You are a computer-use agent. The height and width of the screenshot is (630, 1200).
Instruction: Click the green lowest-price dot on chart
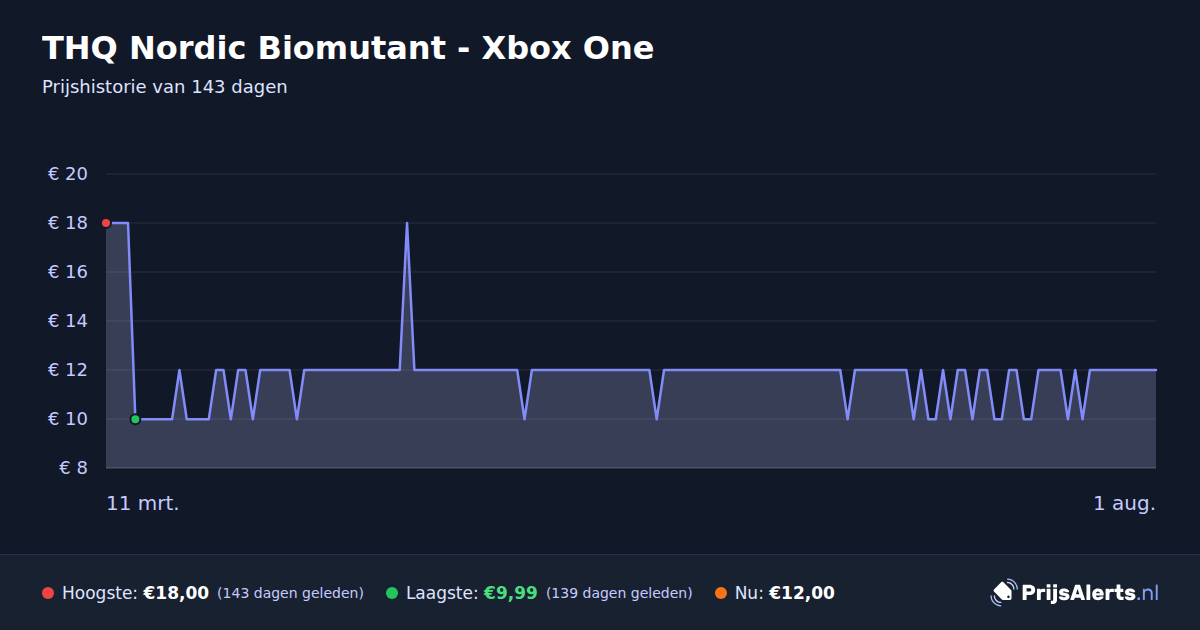pos(135,419)
